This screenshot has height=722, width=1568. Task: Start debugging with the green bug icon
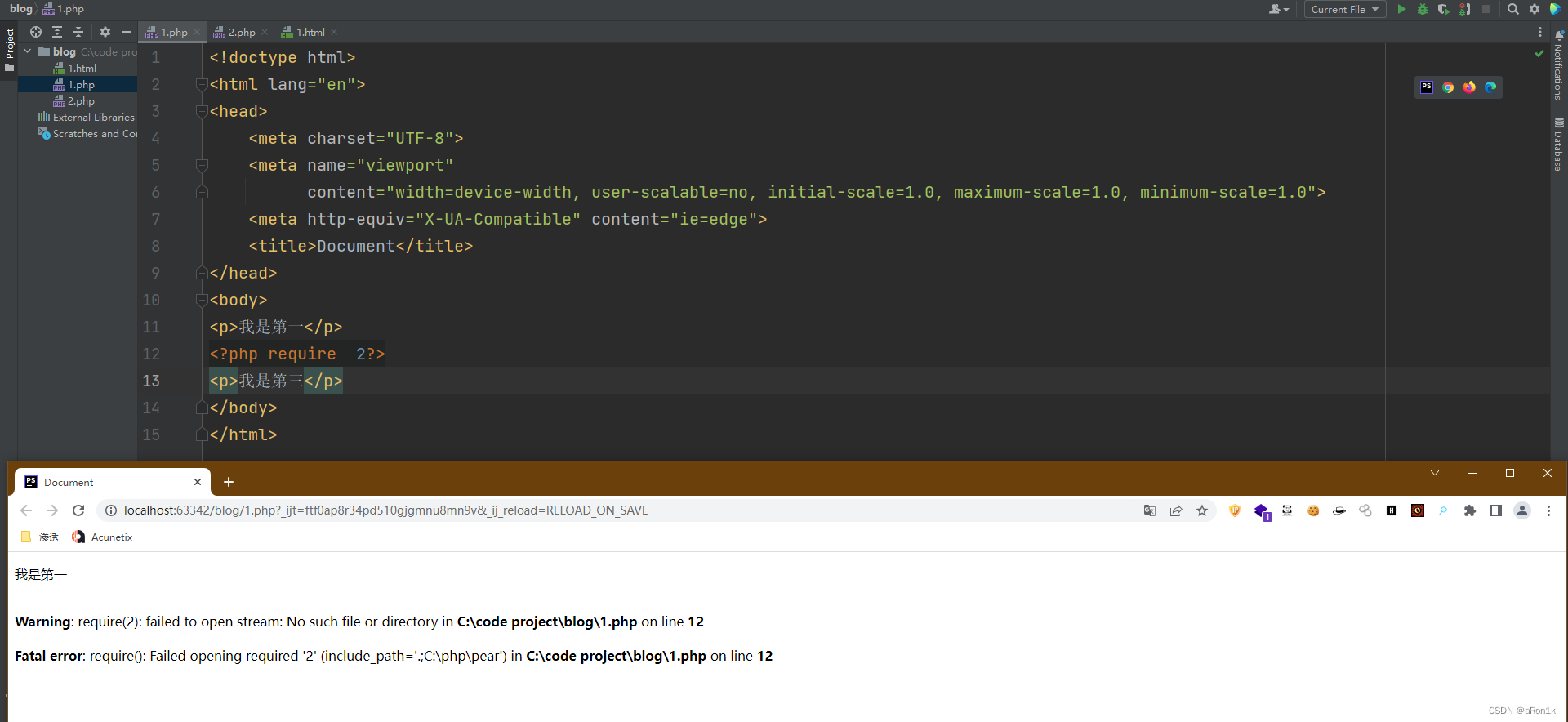(x=1423, y=9)
